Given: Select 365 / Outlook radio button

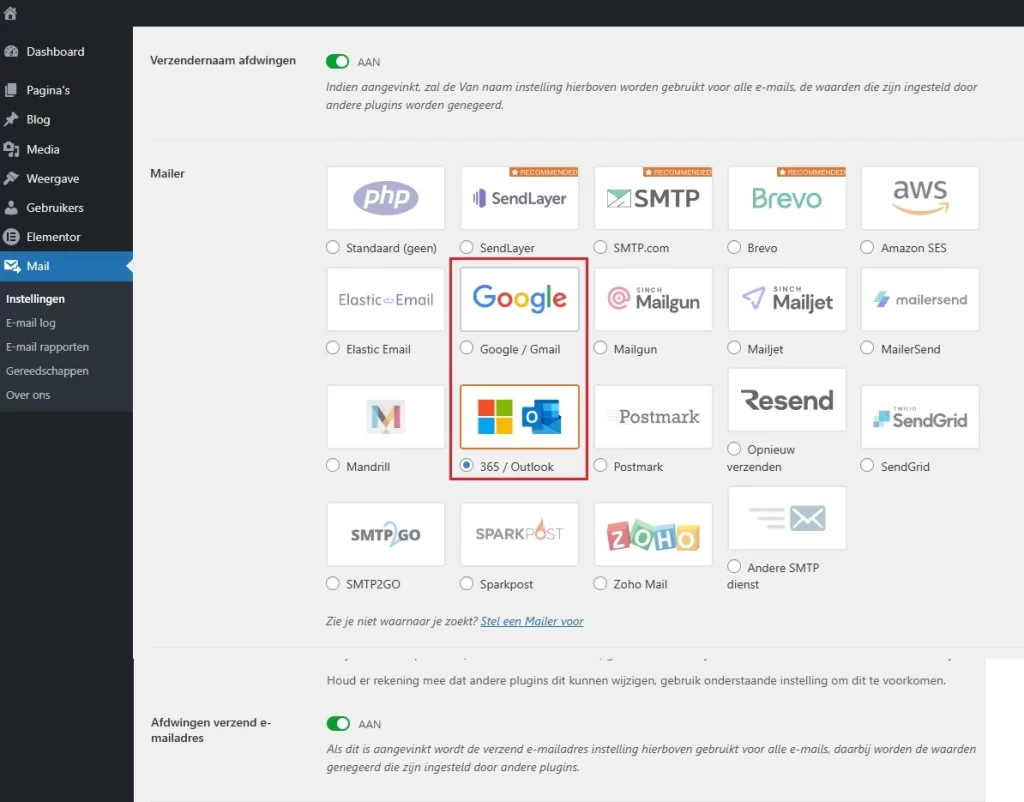Looking at the screenshot, I should pyautogui.click(x=466, y=466).
